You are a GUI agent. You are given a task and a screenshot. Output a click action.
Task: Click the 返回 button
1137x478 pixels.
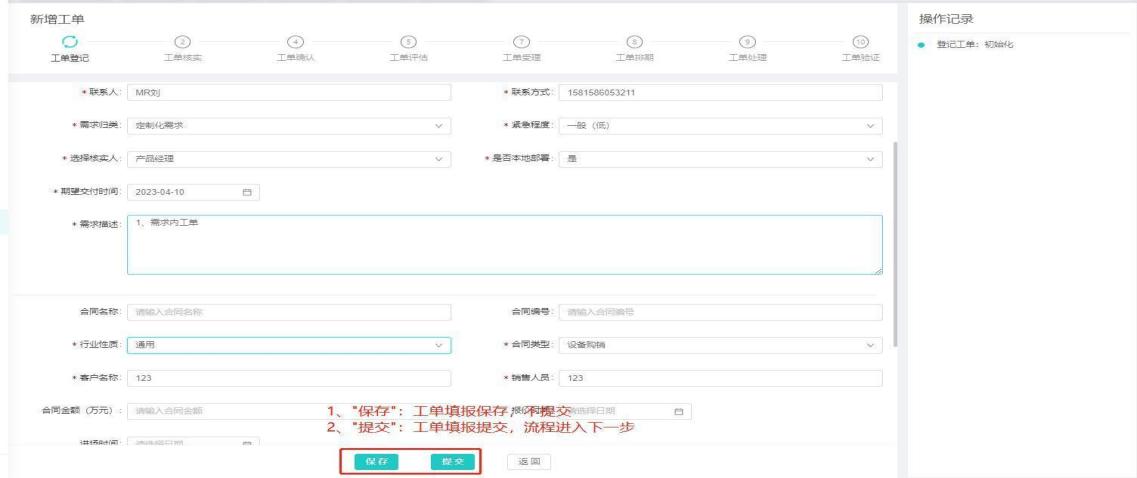click(x=529, y=461)
